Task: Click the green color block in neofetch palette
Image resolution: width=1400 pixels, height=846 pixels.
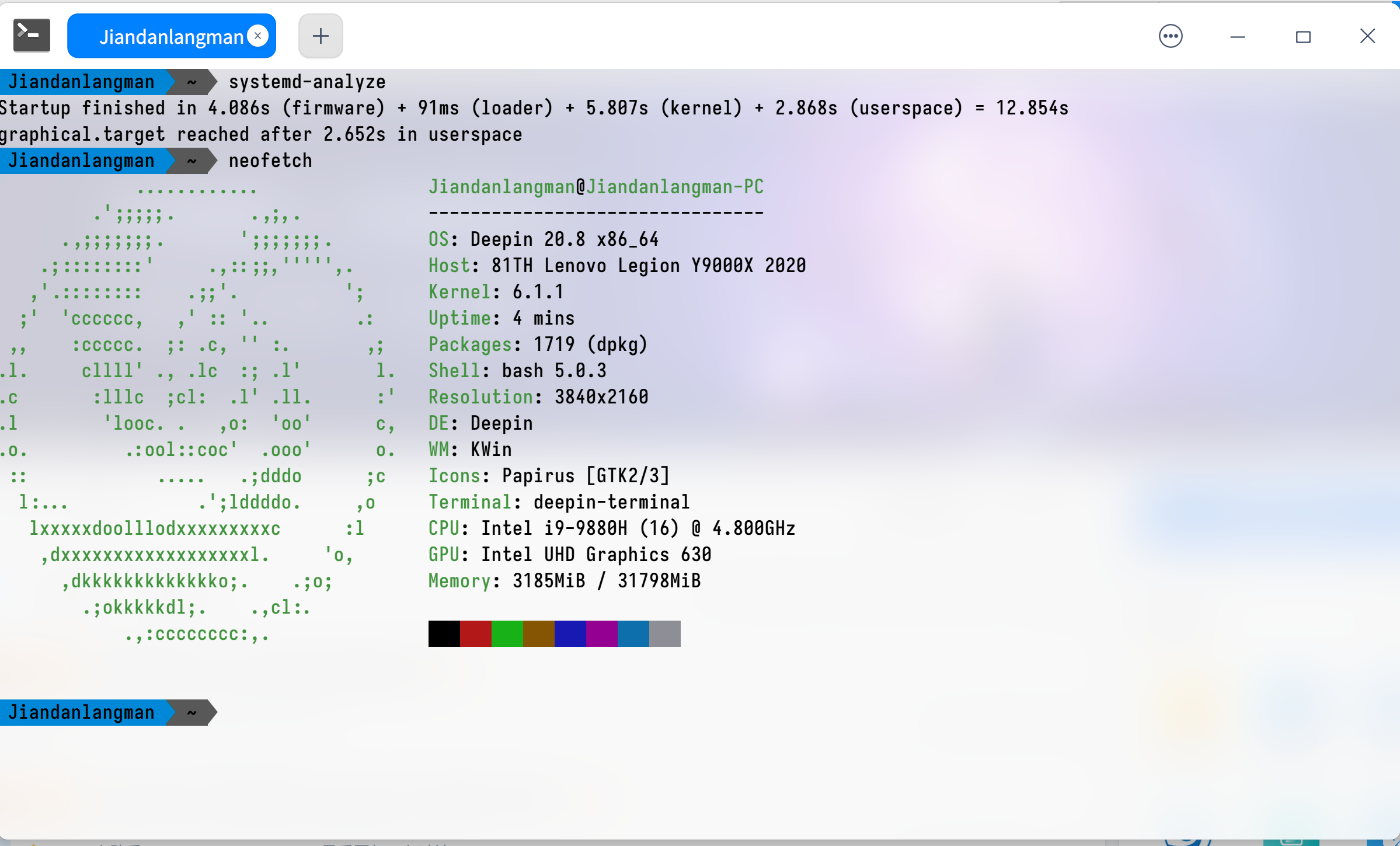Action: coord(507,633)
